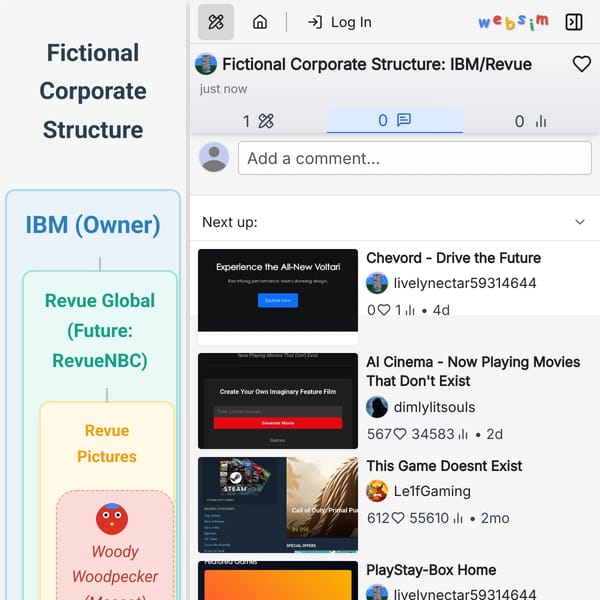
Task: Click the Revue Pictures label
Action: coord(107,443)
